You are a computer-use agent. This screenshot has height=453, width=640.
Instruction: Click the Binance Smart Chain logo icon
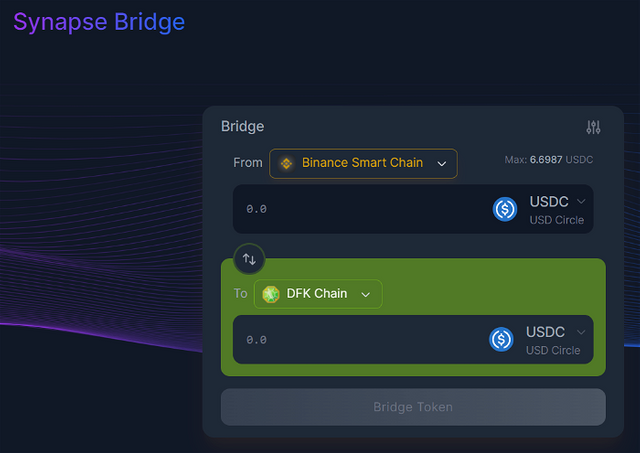286,163
